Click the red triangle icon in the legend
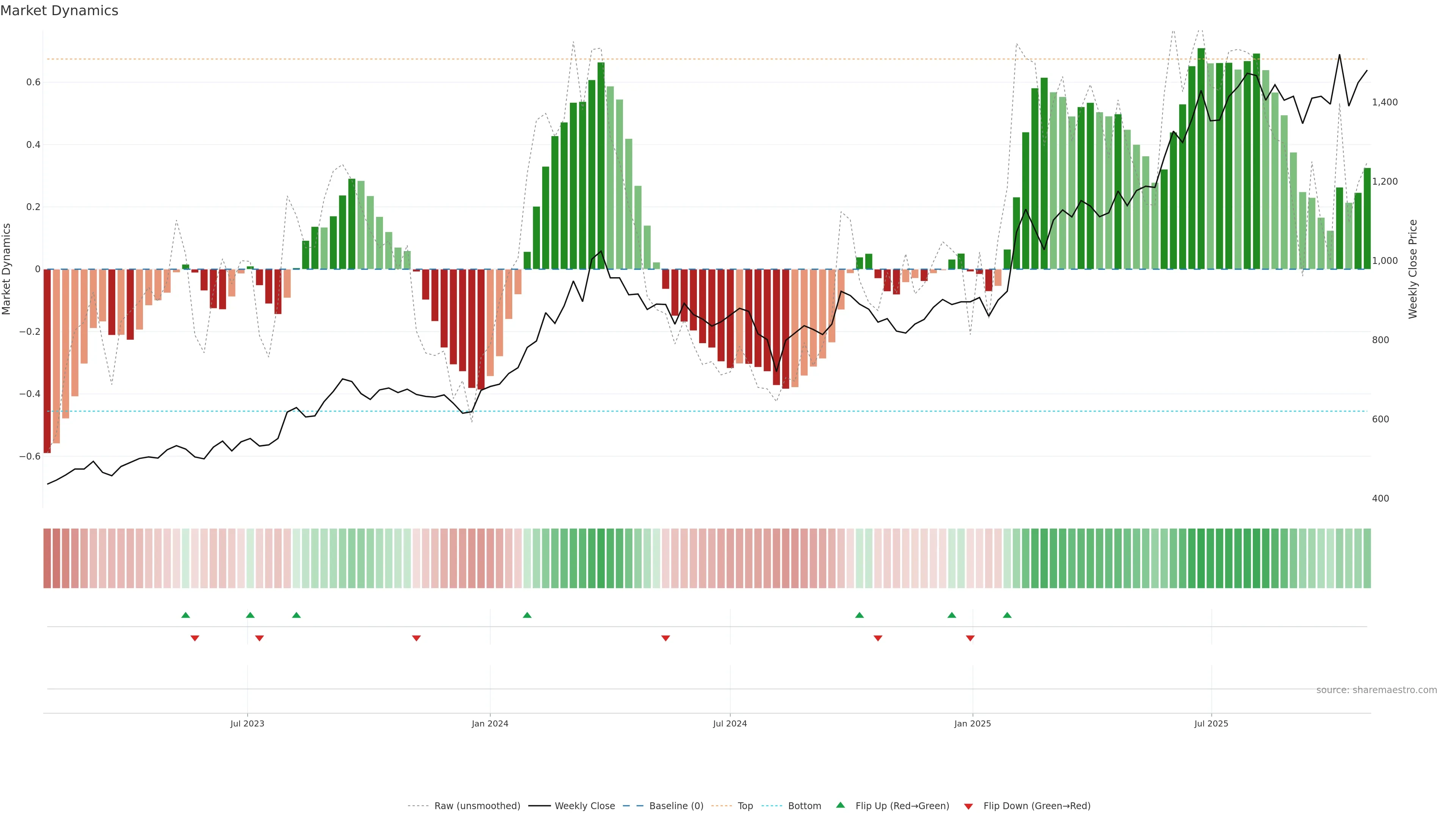This screenshot has height=819, width=1456. pyautogui.click(x=968, y=806)
